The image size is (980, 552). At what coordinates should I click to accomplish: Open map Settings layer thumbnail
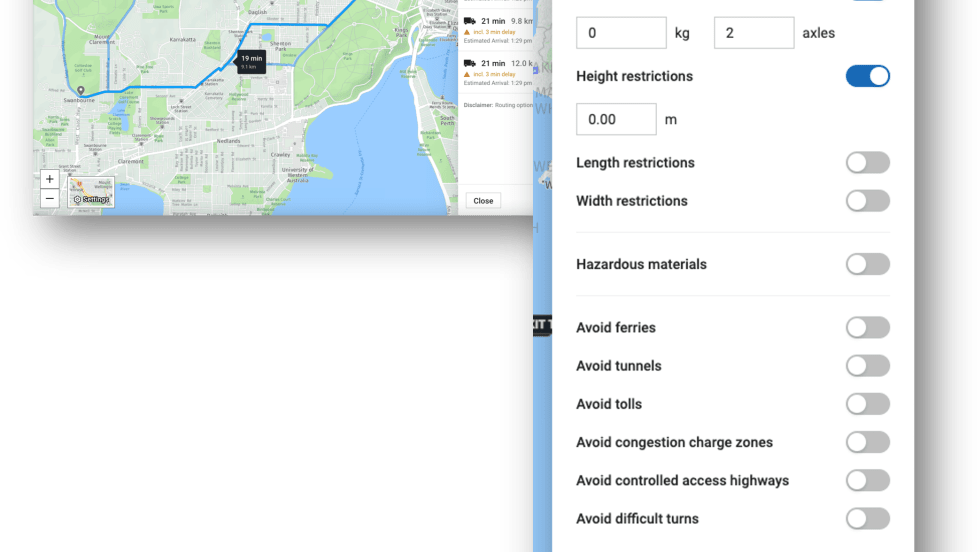pyautogui.click(x=92, y=192)
